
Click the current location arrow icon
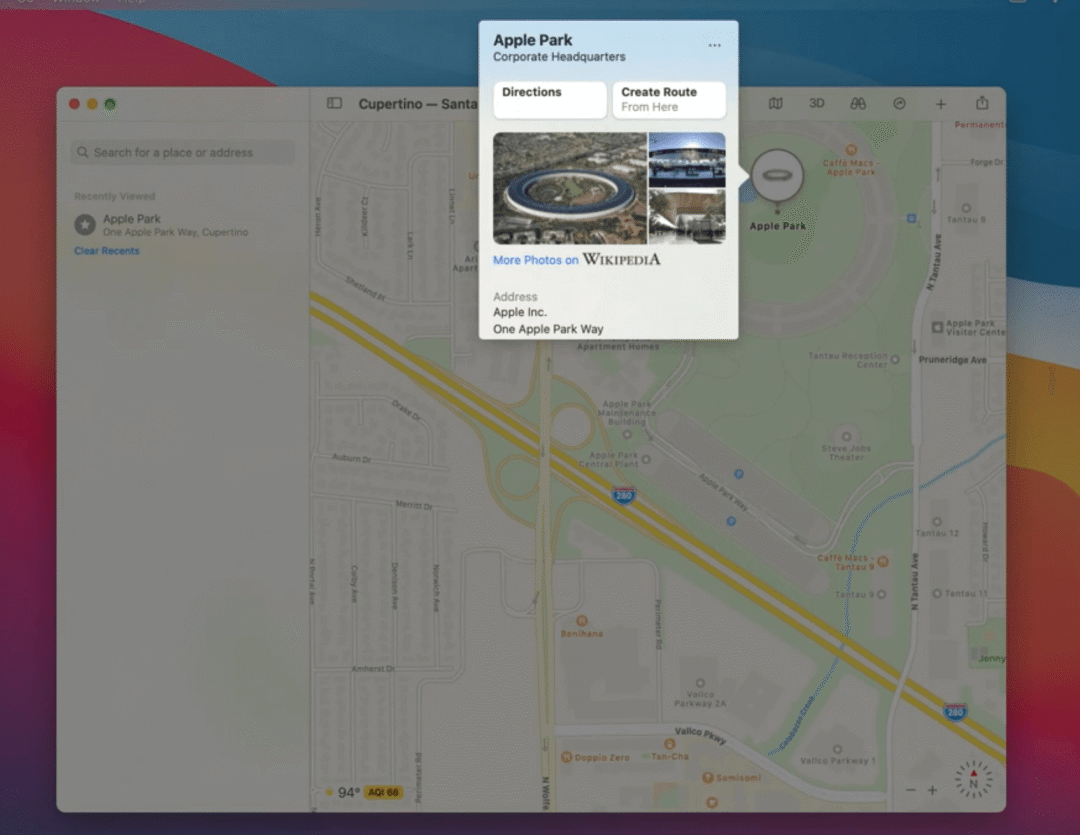(x=899, y=103)
